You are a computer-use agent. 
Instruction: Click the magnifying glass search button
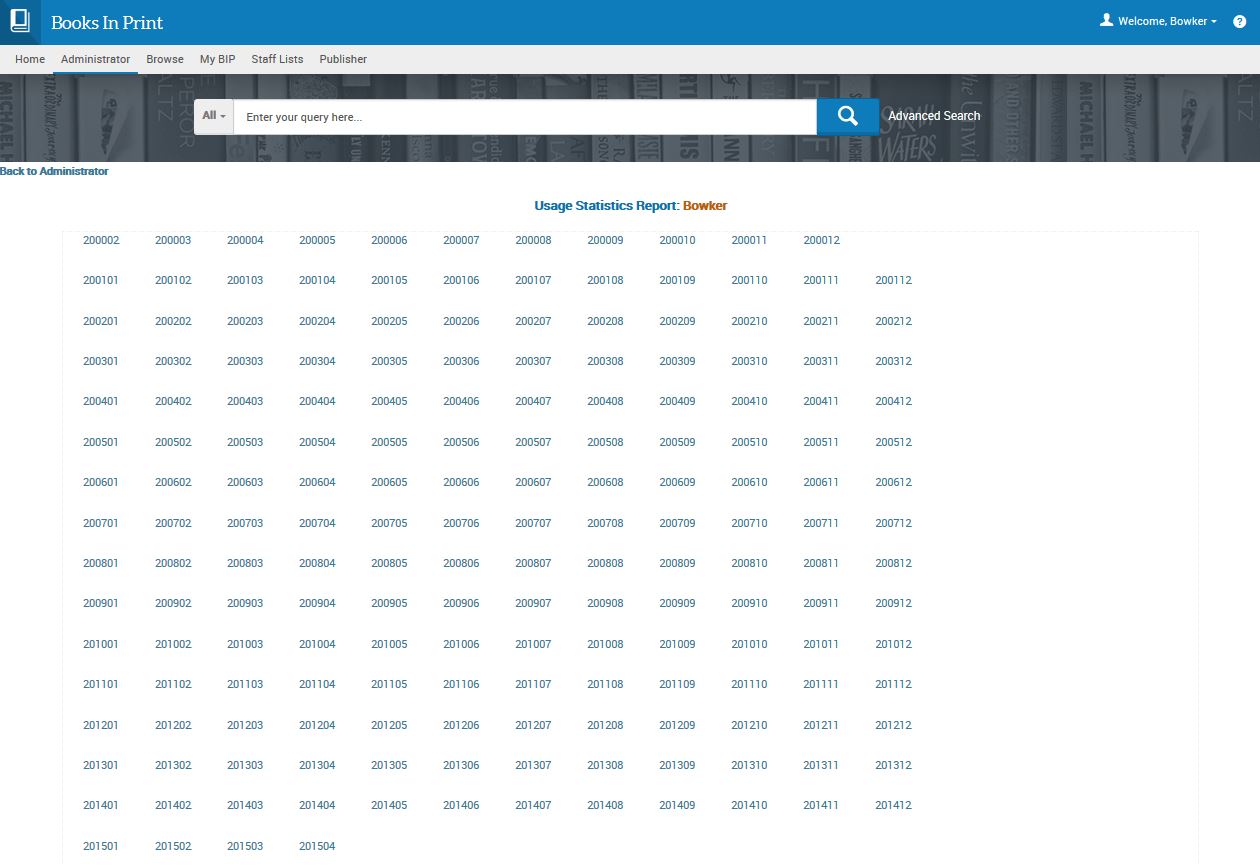click(848, 116)
